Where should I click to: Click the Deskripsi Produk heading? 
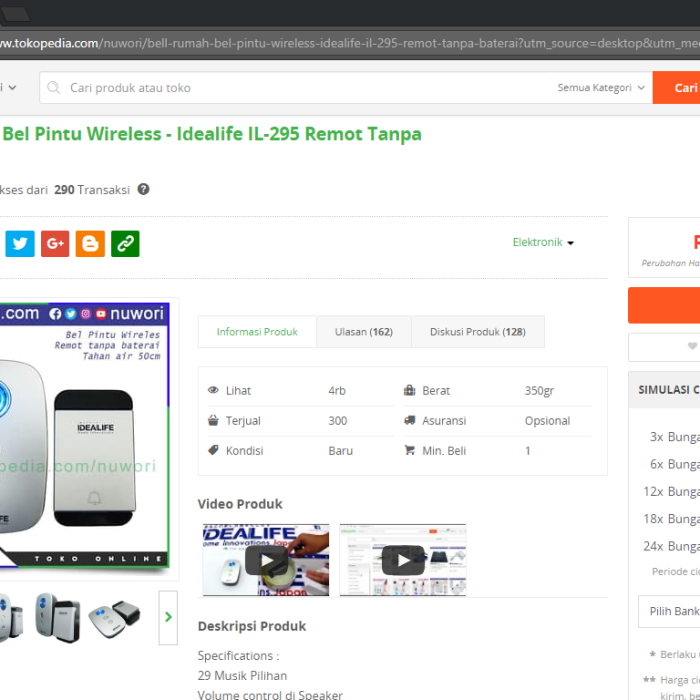[252, 626]
